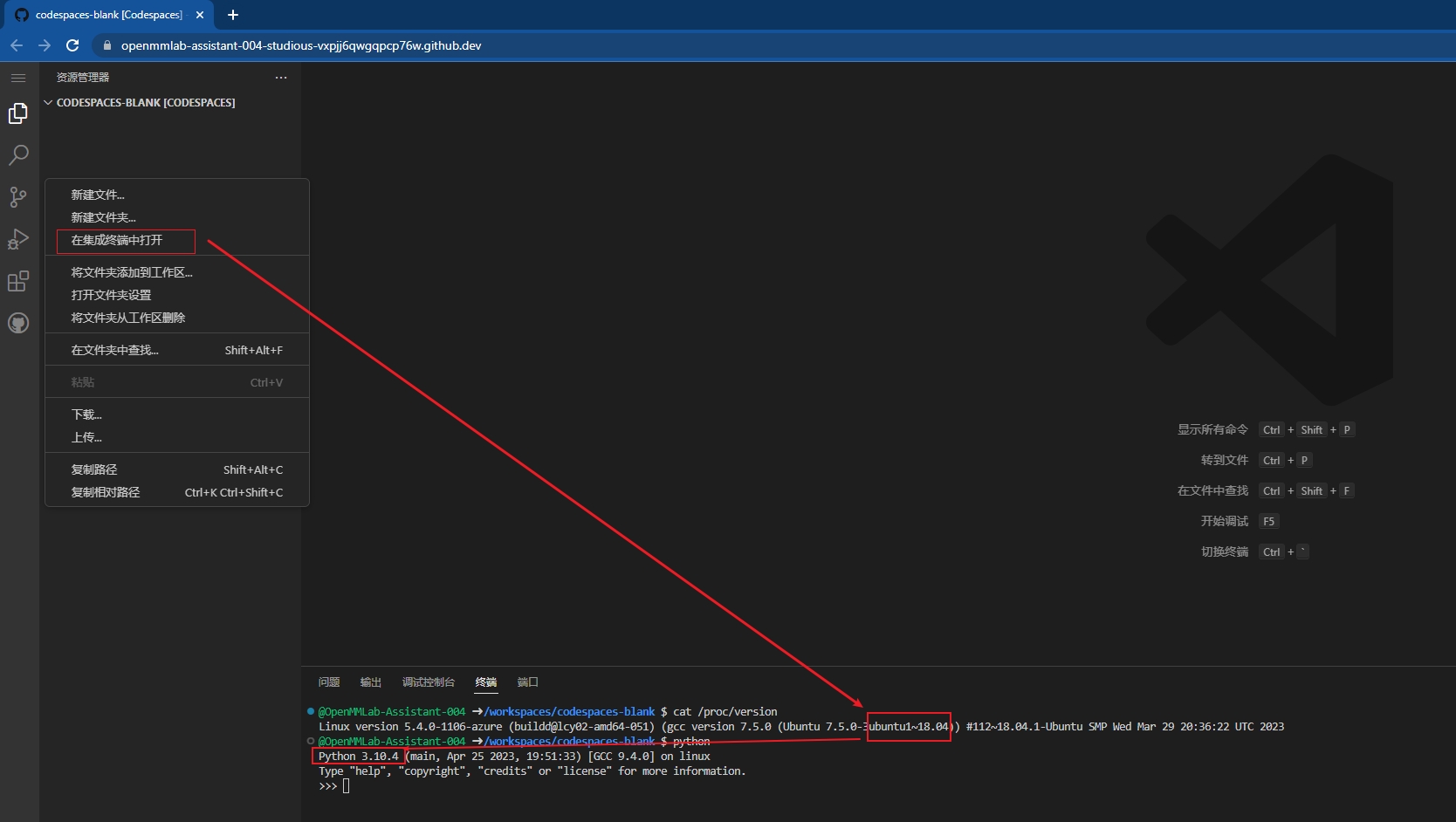The height and width of the screenshot is (822, 1456).
Task: Switch to the 调试控制台 panel tab
Action: (428, 682)
